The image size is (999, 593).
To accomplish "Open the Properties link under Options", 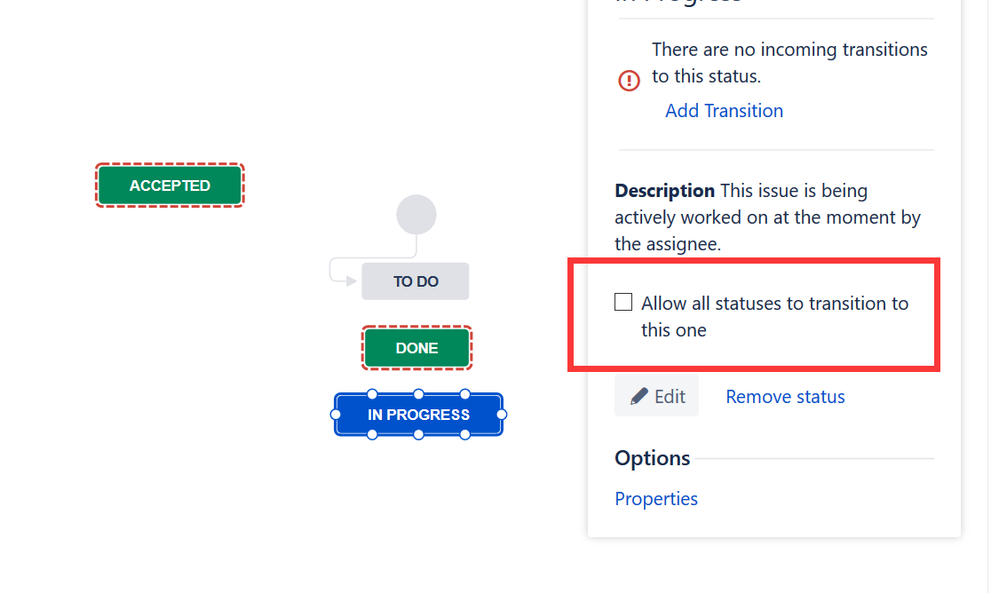I will tap(656, 499).
